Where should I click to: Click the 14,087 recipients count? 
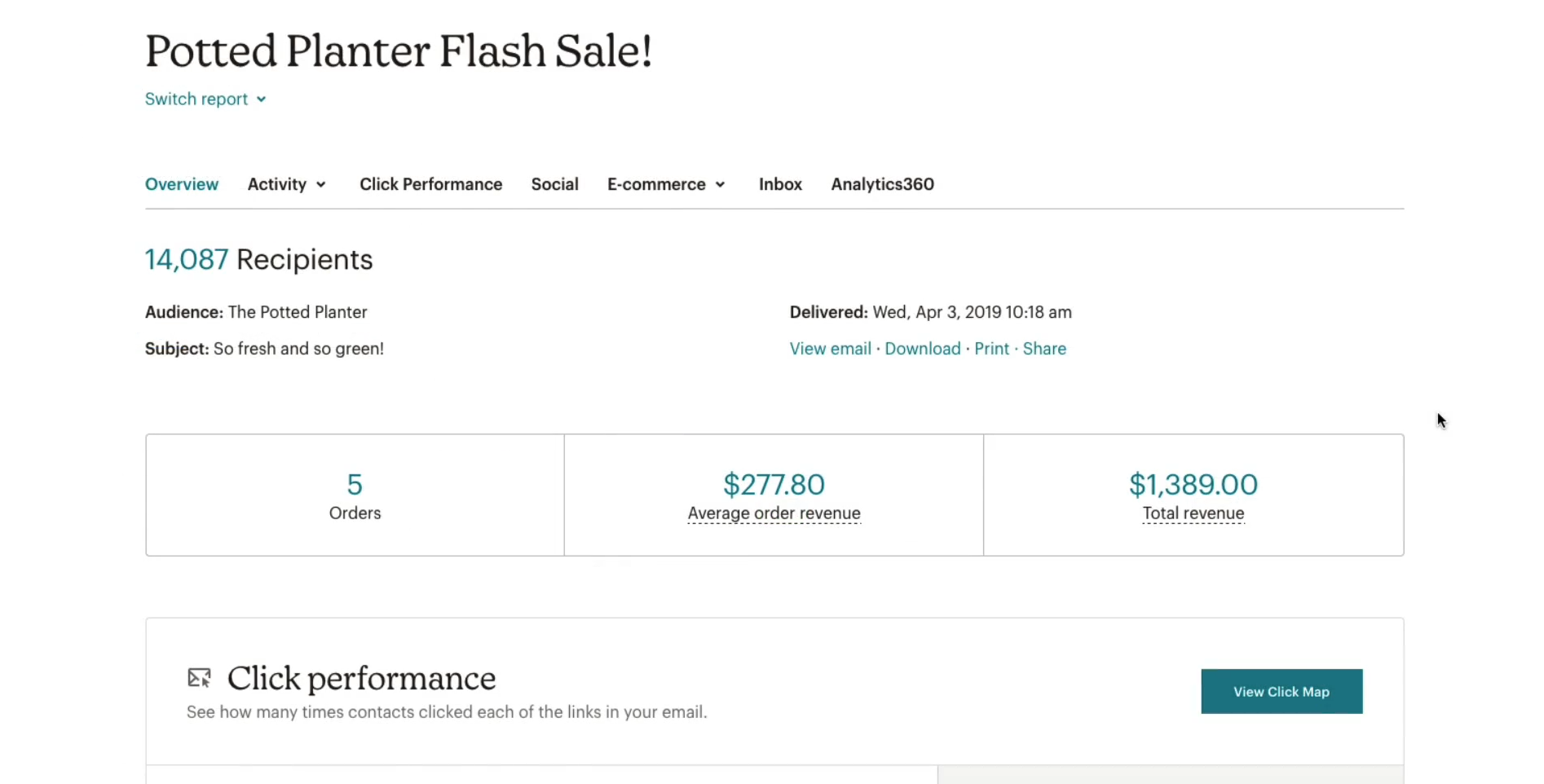[187, 260]
